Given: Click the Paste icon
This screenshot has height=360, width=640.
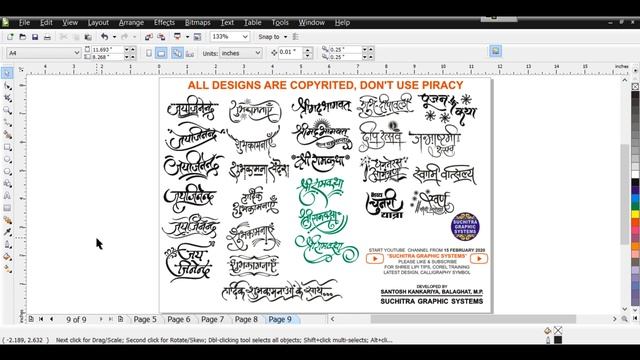Looking at the screenshot, I should coord(88,37).
